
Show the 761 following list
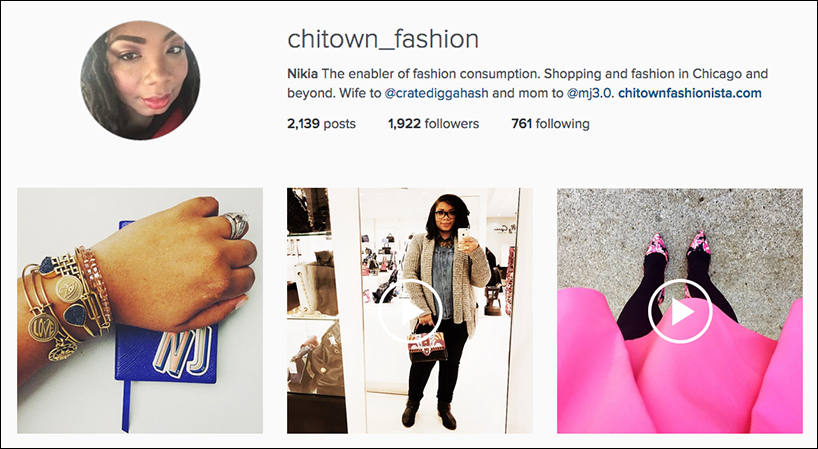pyautogui.click(x=550, y=124)
